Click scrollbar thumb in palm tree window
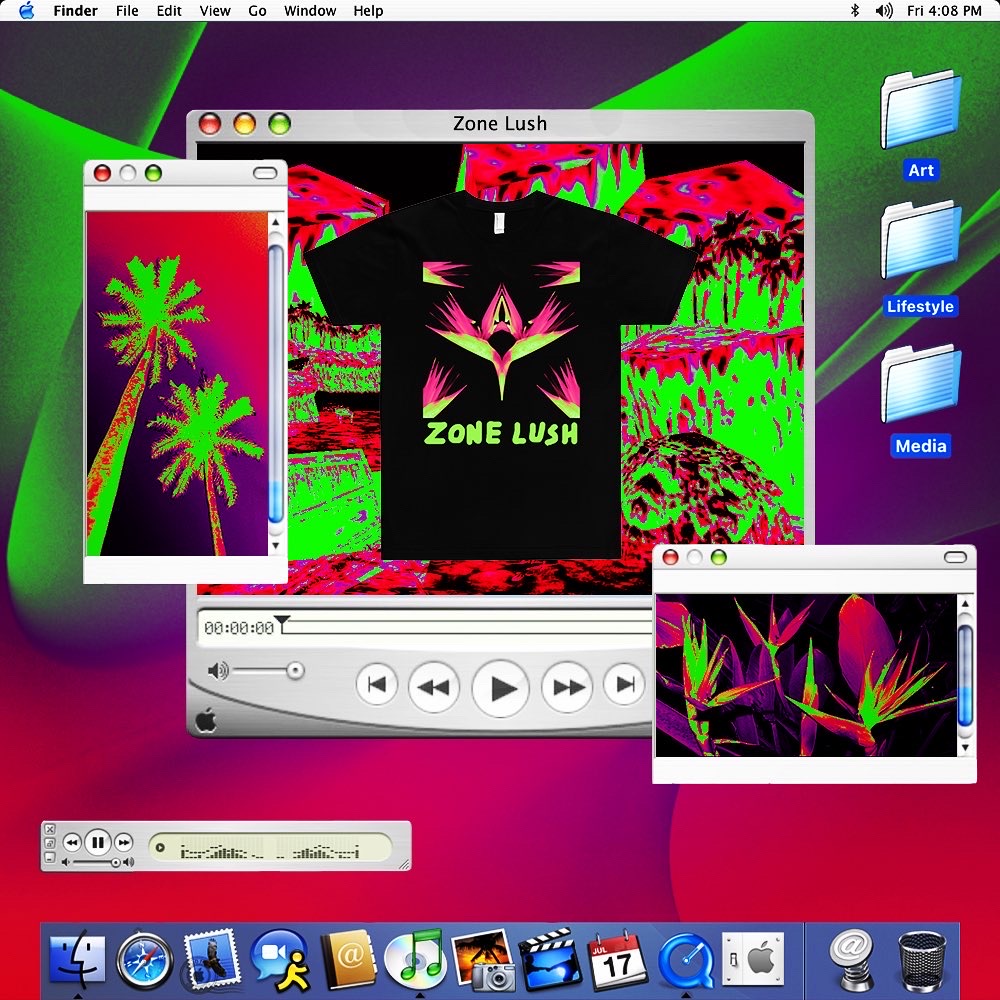Screen dimensions: 1000x1000 [276, 383]
